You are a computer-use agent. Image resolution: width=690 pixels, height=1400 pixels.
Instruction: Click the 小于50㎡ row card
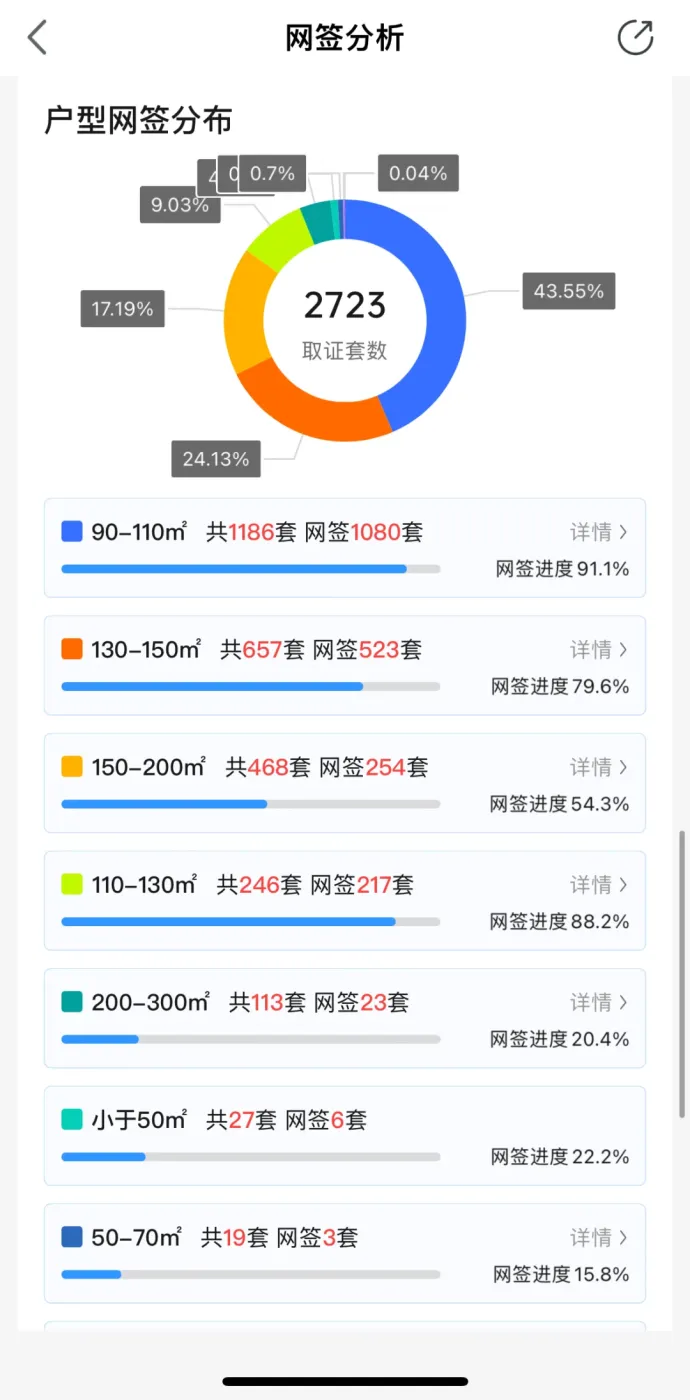pyautogui.click(x=344, y=1136)
